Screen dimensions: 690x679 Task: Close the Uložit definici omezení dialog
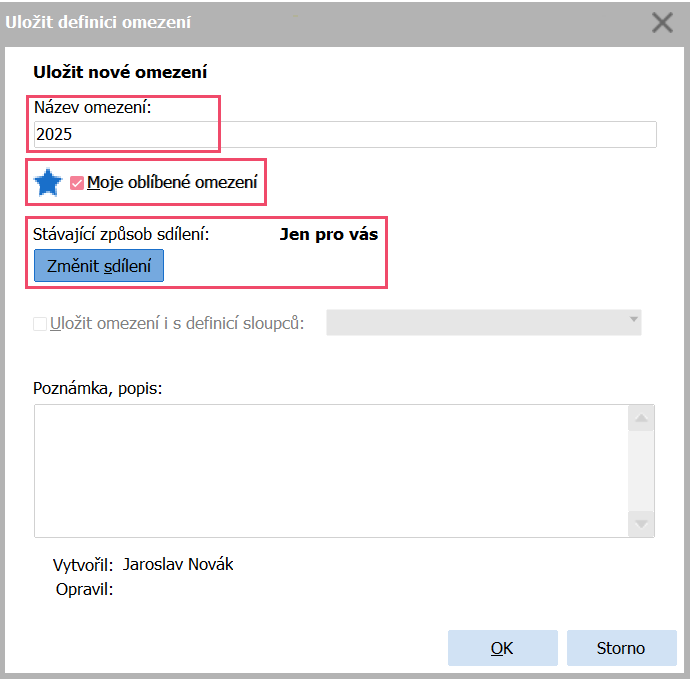pyautogui.click(x=662, y=22)
